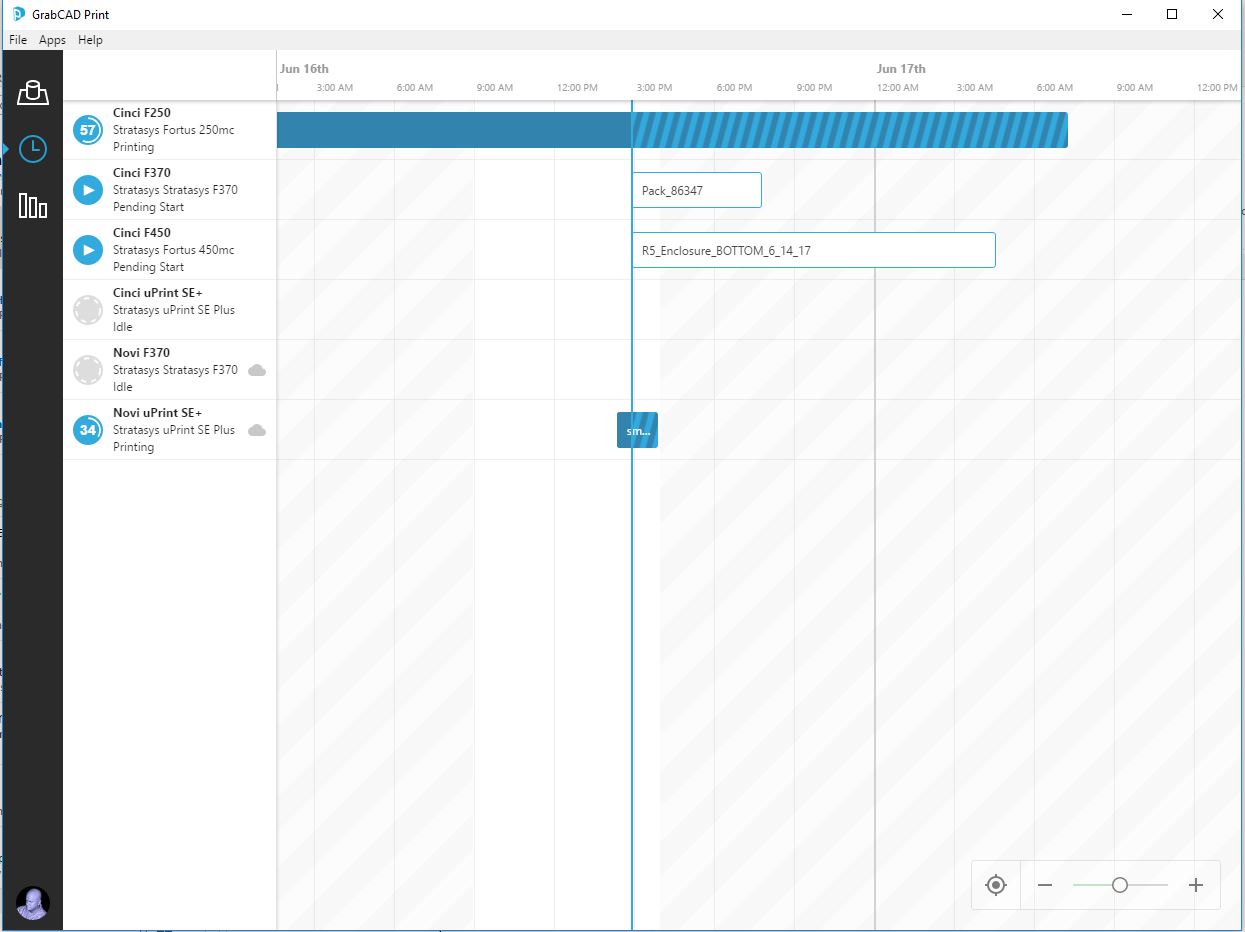Click the Jun 16th date header
Image resolution: width=1245 pixels, height=932 pixels.
304,69
